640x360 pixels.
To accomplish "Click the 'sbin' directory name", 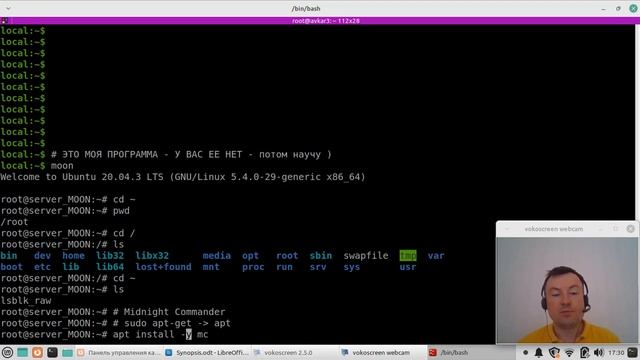I will 321,256.
